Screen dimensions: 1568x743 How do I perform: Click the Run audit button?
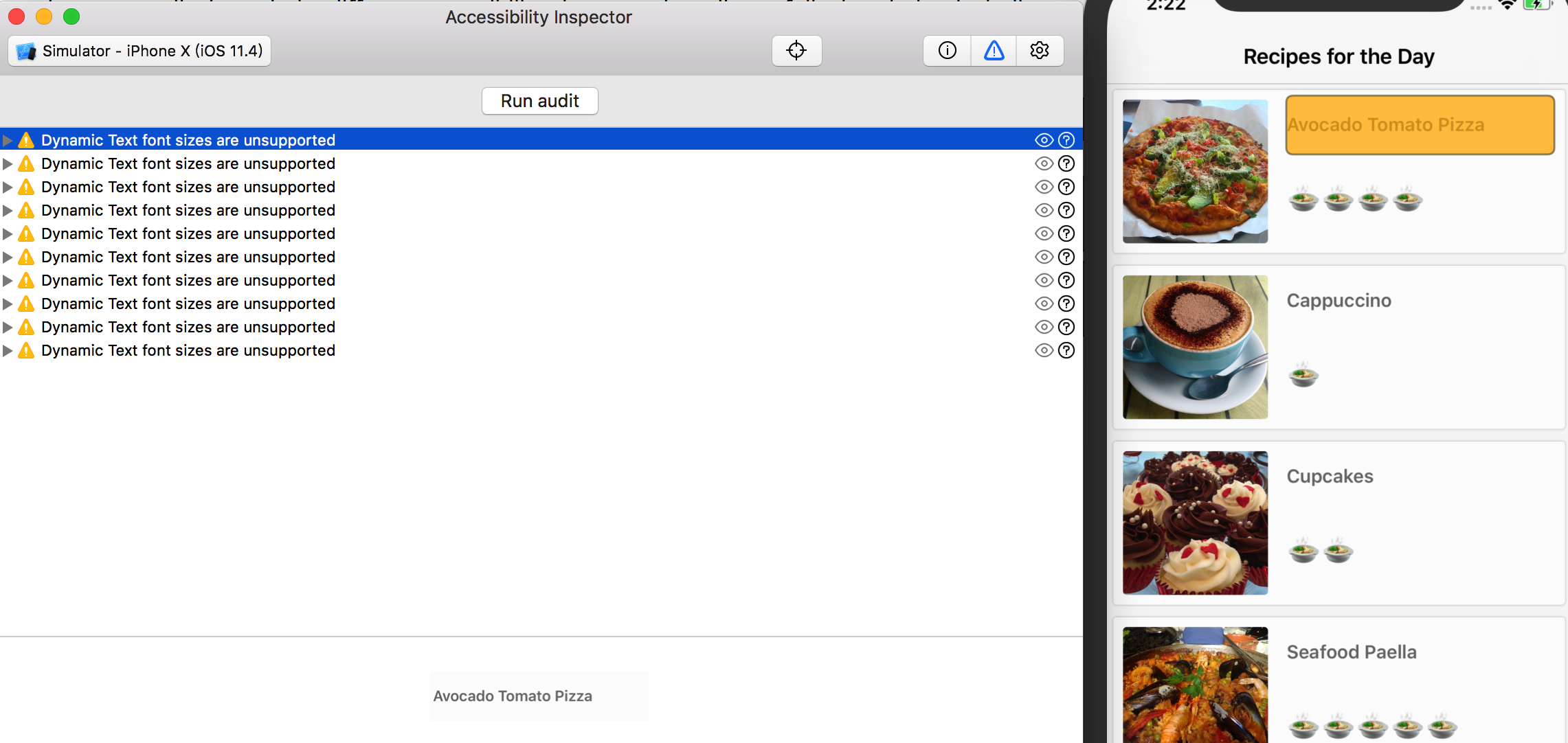tap(539, 101)
